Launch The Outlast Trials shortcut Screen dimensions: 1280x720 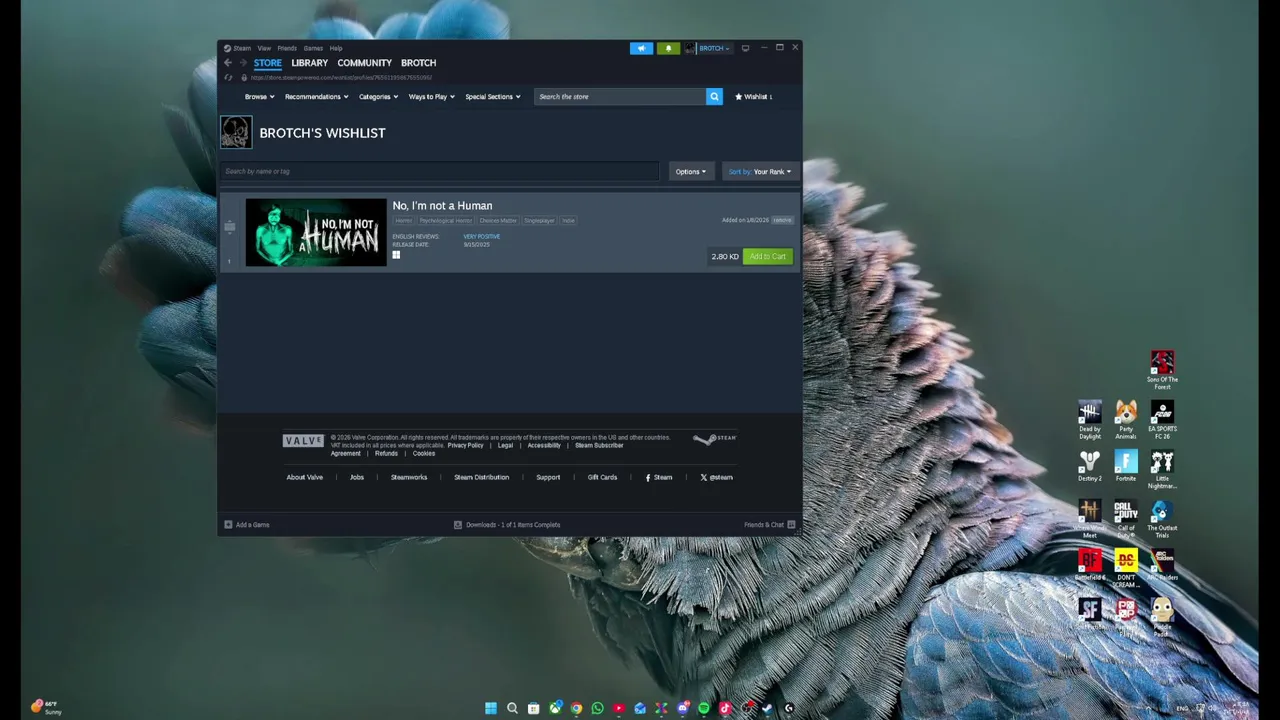tap(1162, 519)
